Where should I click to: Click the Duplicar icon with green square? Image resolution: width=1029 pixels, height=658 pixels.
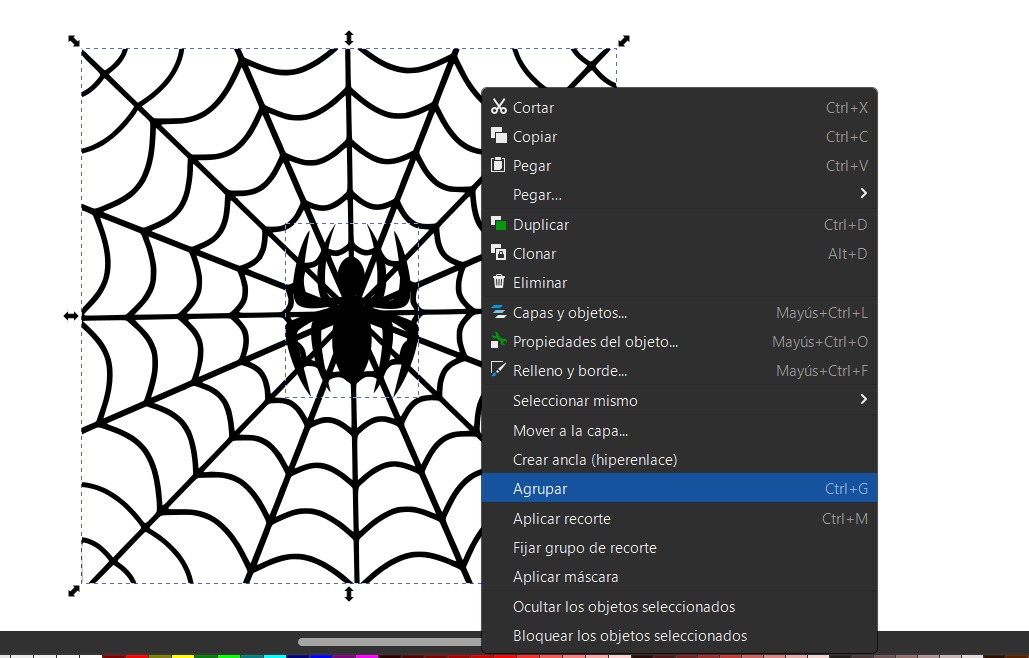(499, 223)
